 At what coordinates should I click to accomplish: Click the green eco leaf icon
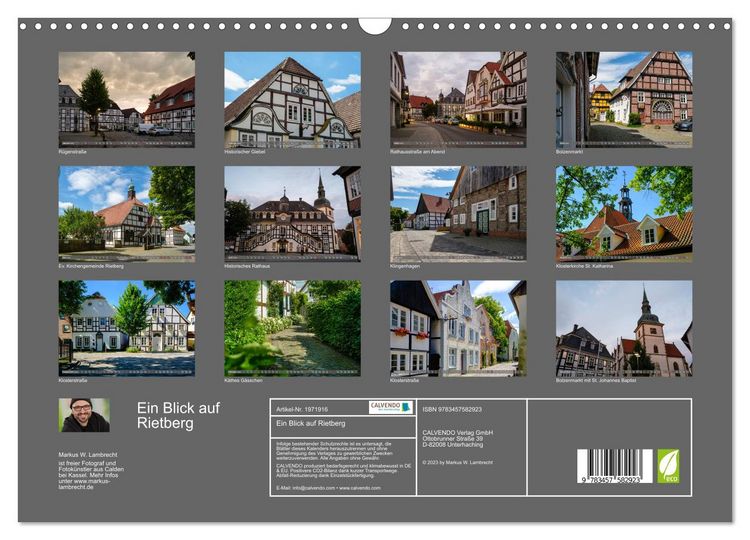[668, 466]
